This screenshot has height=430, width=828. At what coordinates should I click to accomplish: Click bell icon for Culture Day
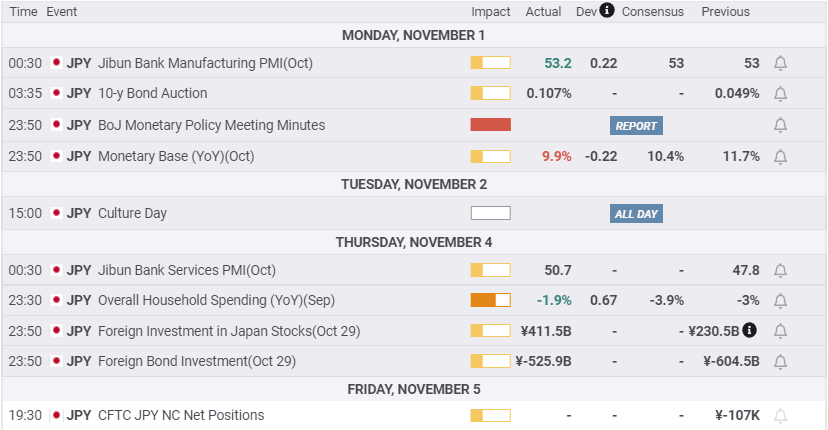coord(781,213)
